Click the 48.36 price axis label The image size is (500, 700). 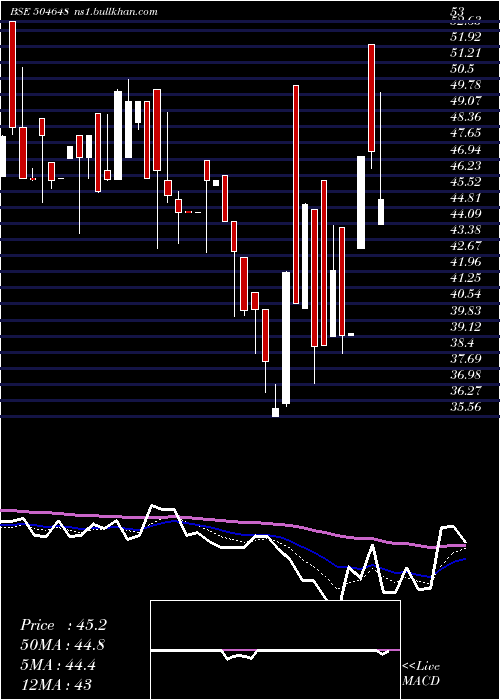tap(466, 117)
